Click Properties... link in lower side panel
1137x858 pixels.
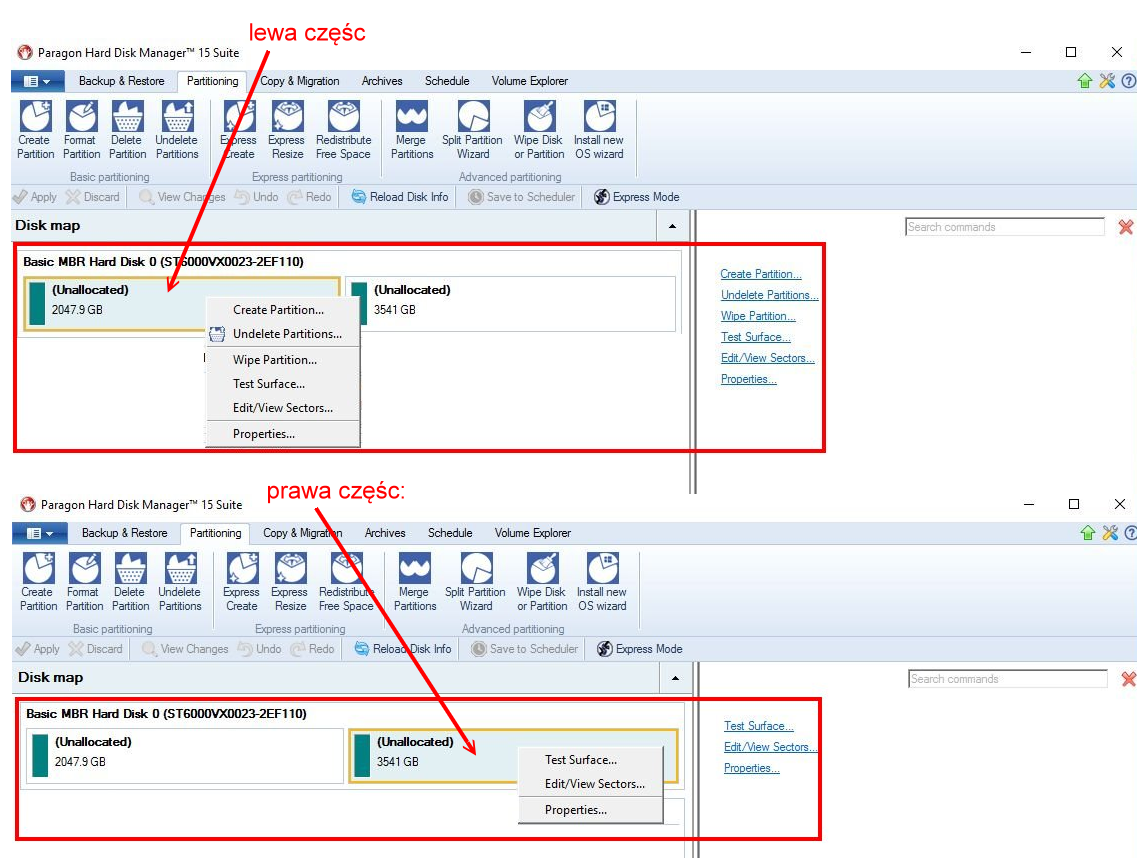pos(751,768)
